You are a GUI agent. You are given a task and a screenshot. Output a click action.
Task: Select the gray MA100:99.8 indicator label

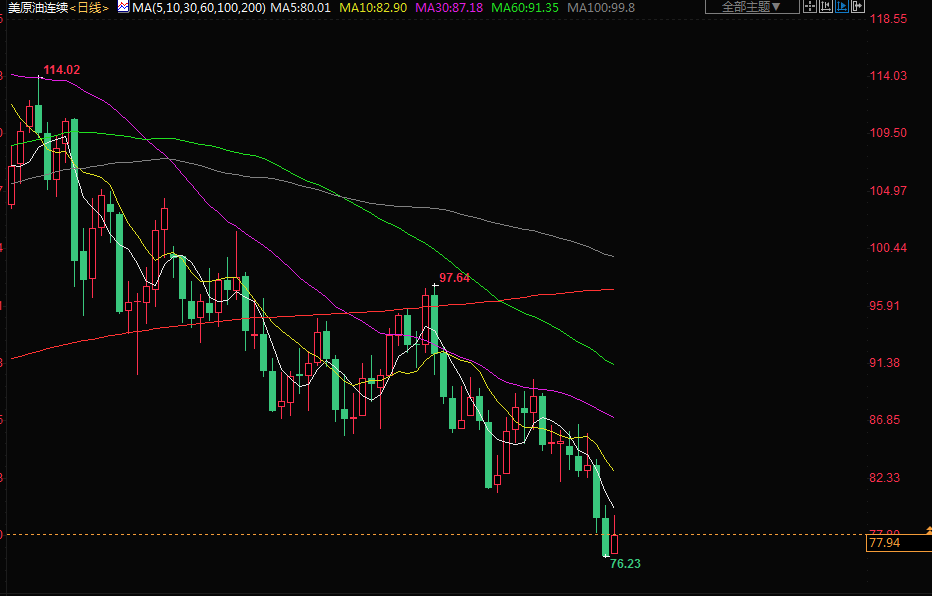pos(600,8)
